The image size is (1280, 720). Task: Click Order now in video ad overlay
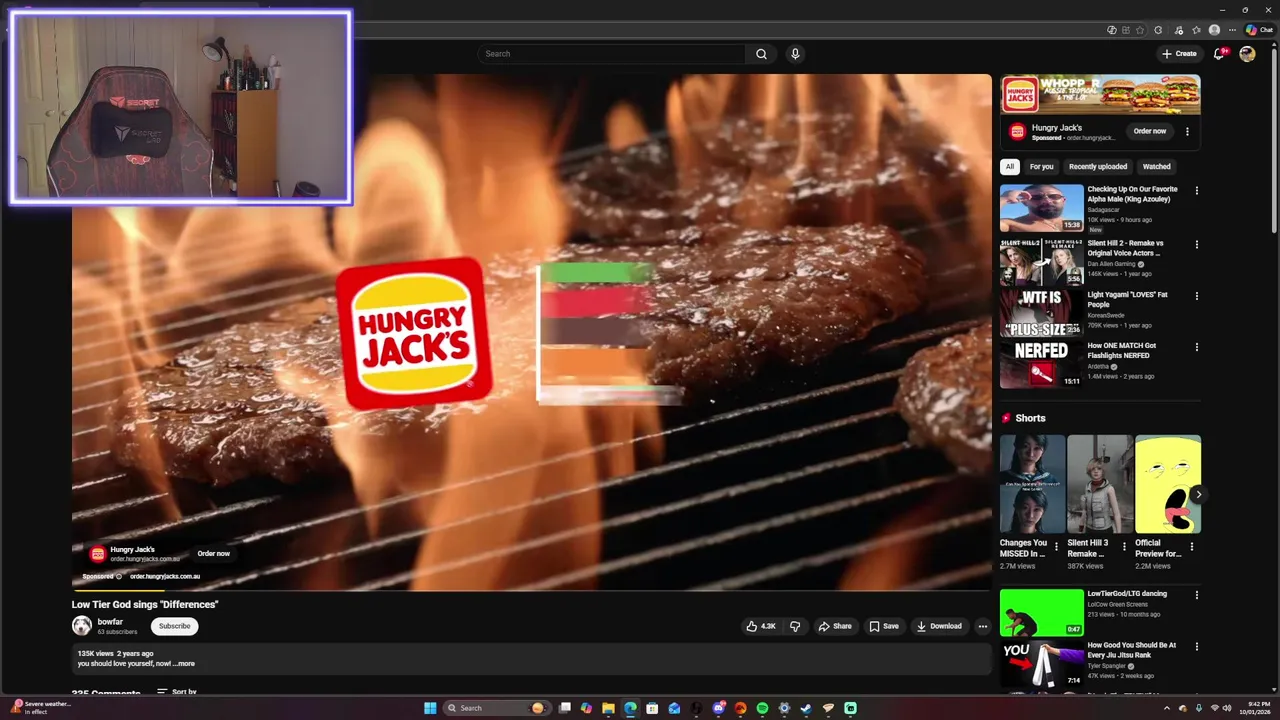tap(213, 553)
